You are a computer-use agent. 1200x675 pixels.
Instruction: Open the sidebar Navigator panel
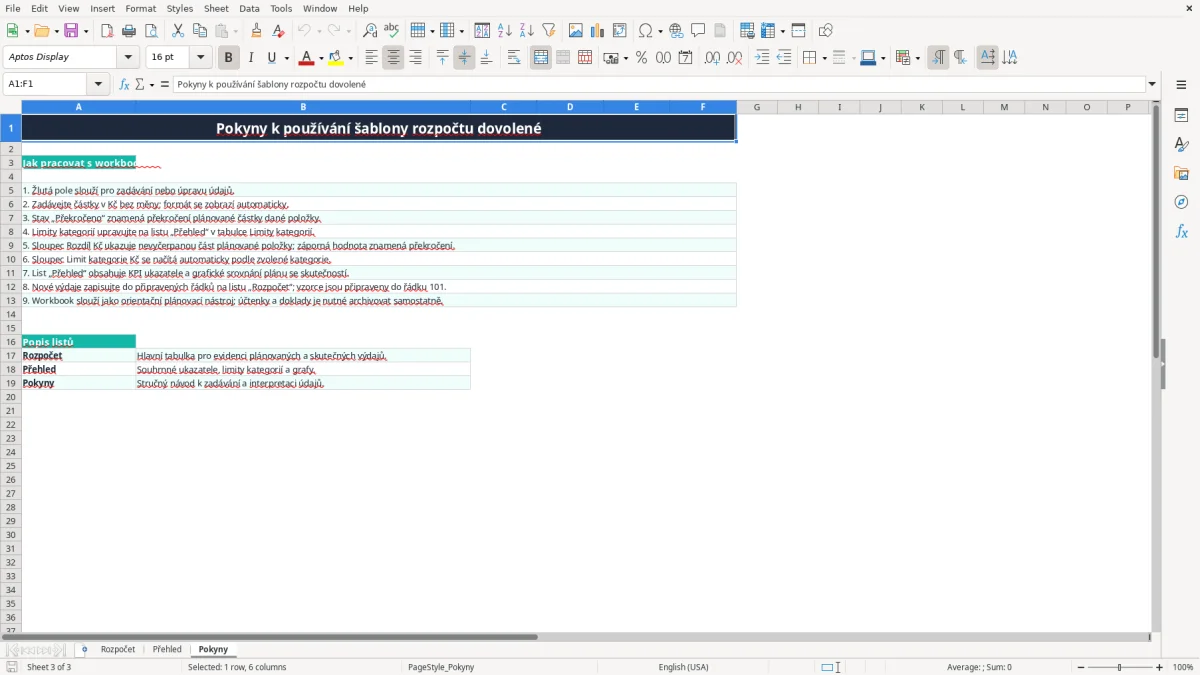pos(1181,203)
